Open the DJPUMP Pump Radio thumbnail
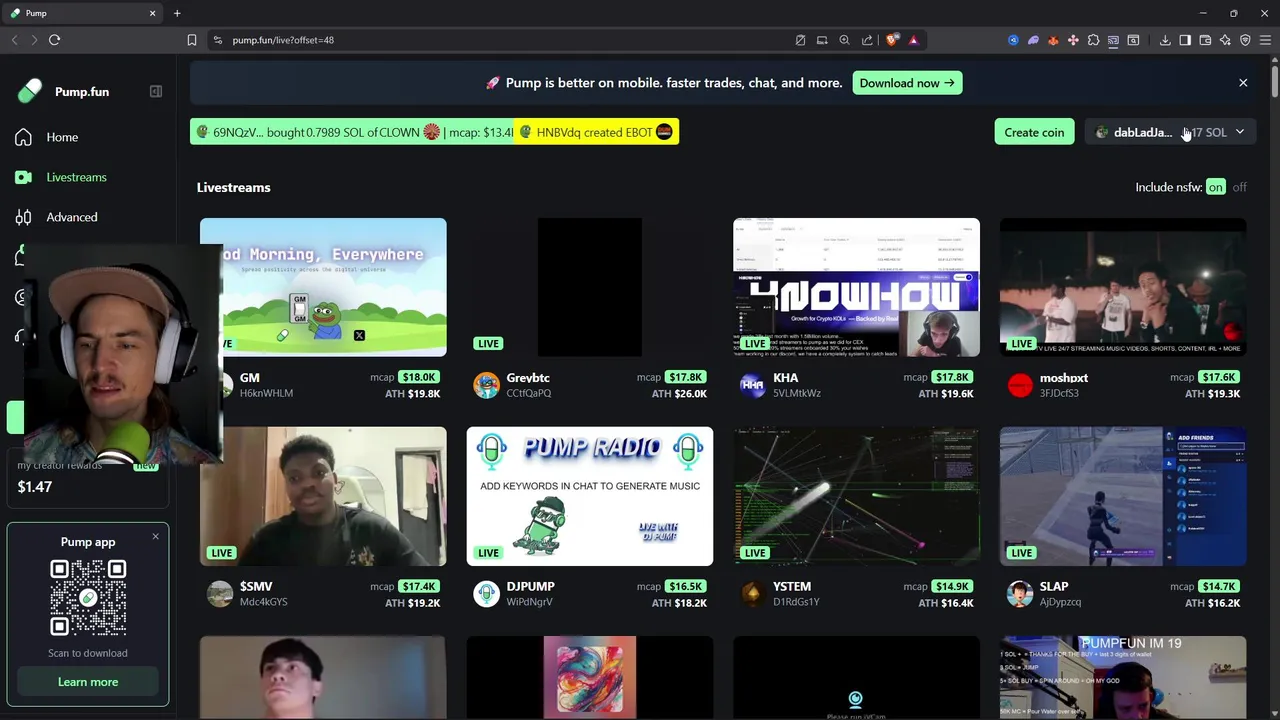1280x720 pixels. tap(590, 496)
